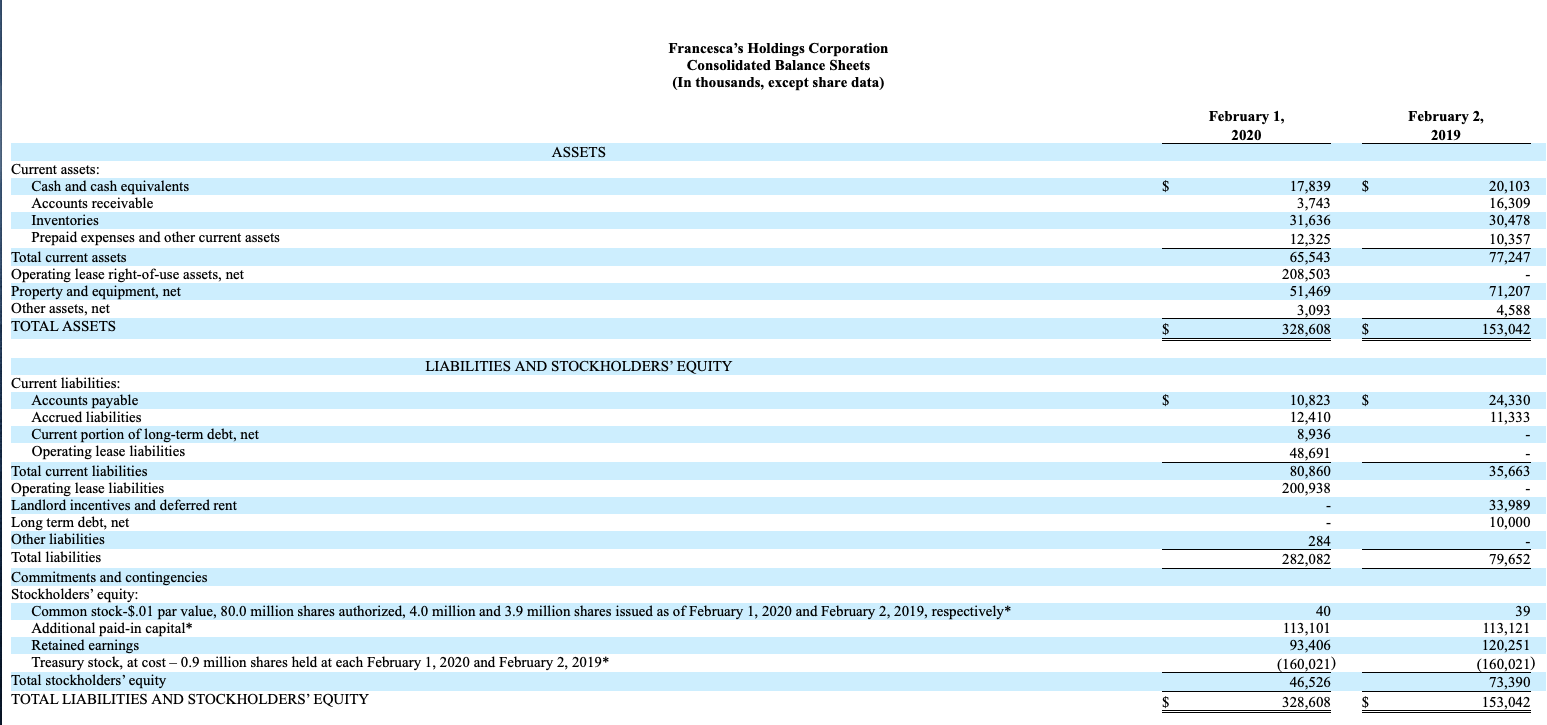Click the 'Accounts receivable' row label
1547x725 pixels.
coord(92,203)
